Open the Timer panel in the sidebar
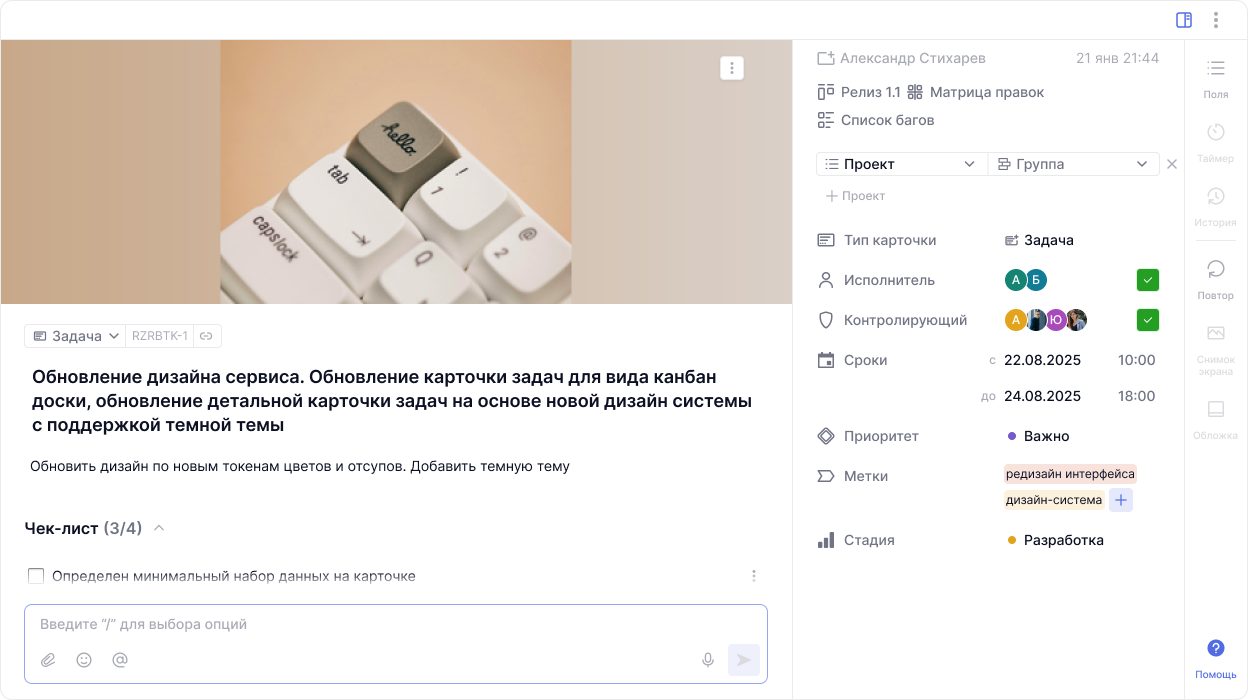This screenshot has height=700, width=1248. (x=1215, y=133)
